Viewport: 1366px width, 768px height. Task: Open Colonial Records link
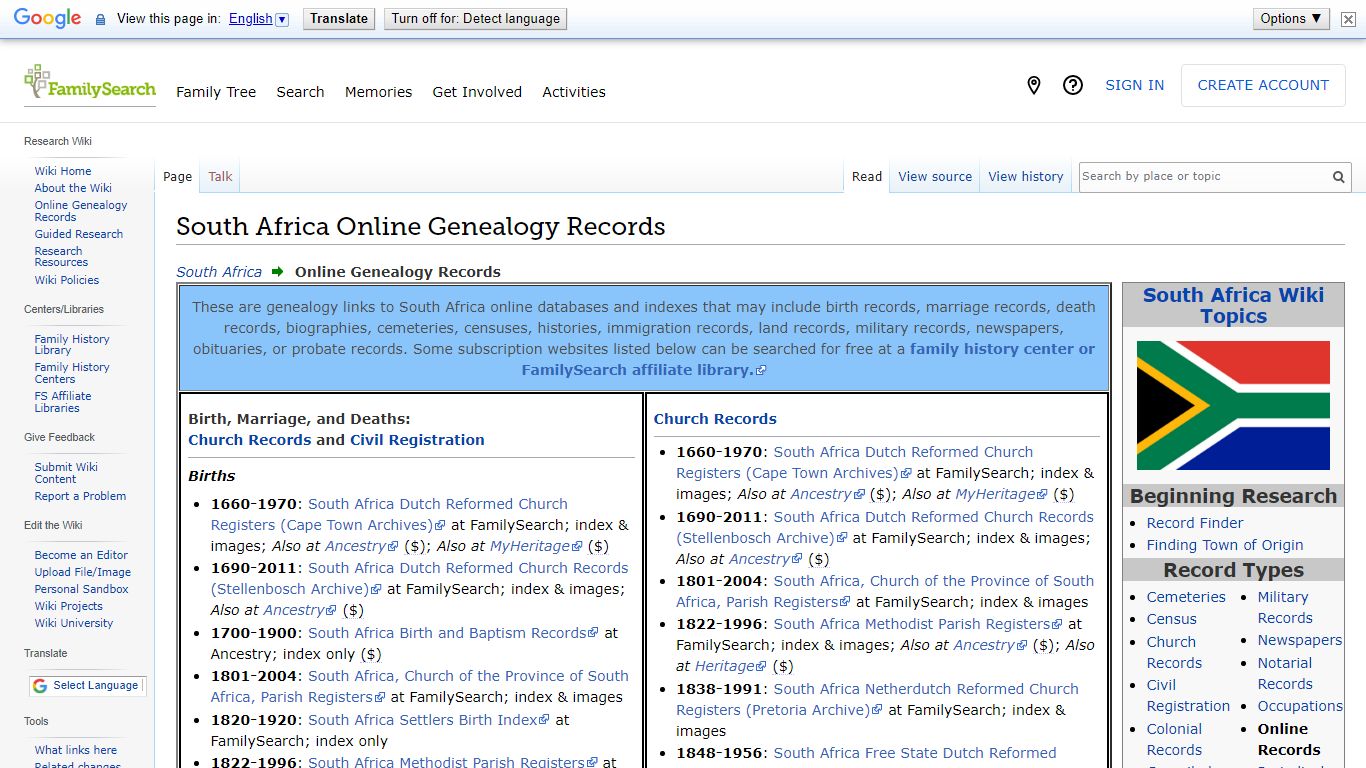click(x=1175, y=739)
